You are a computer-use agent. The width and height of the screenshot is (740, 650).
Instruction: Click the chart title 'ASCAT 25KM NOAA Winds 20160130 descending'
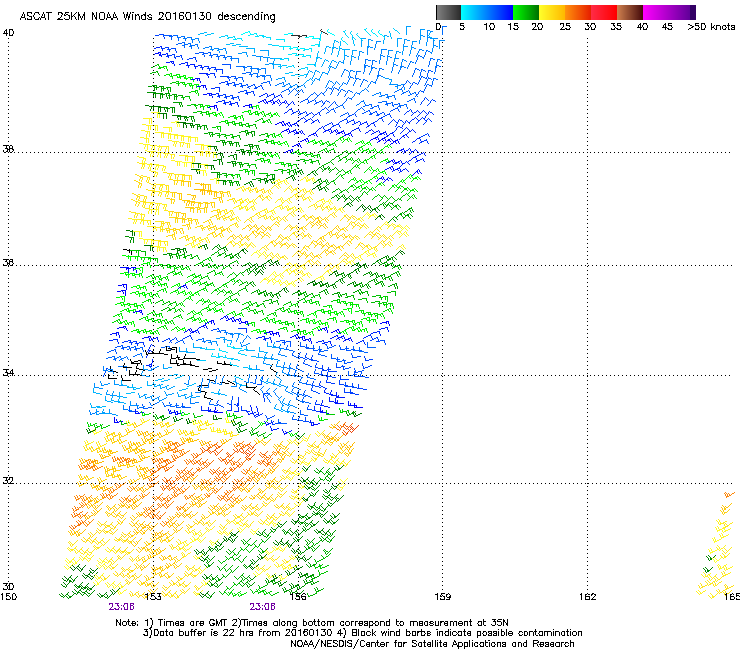(147, 16)
